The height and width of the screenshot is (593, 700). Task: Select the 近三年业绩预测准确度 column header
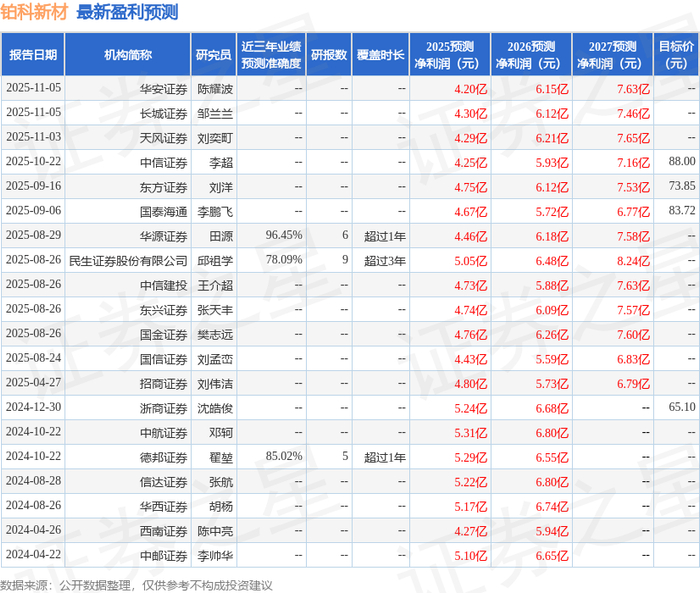(x=271, y=54)
